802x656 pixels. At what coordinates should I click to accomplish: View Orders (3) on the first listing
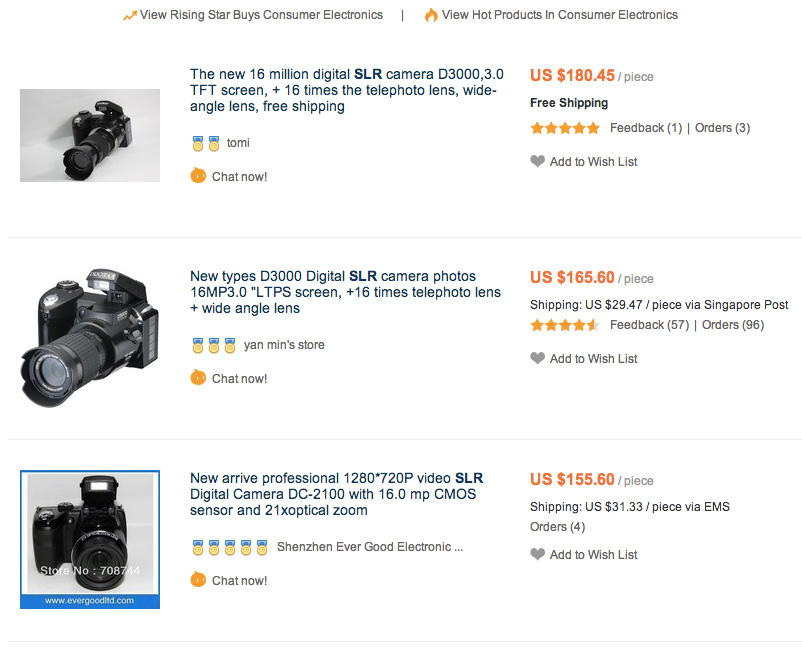[x=722, y=128]
